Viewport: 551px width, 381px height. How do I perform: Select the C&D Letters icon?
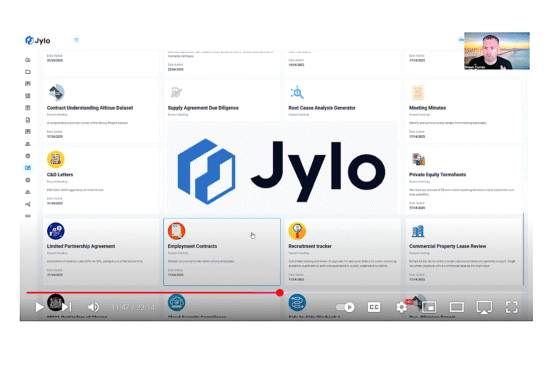point(56,160)
